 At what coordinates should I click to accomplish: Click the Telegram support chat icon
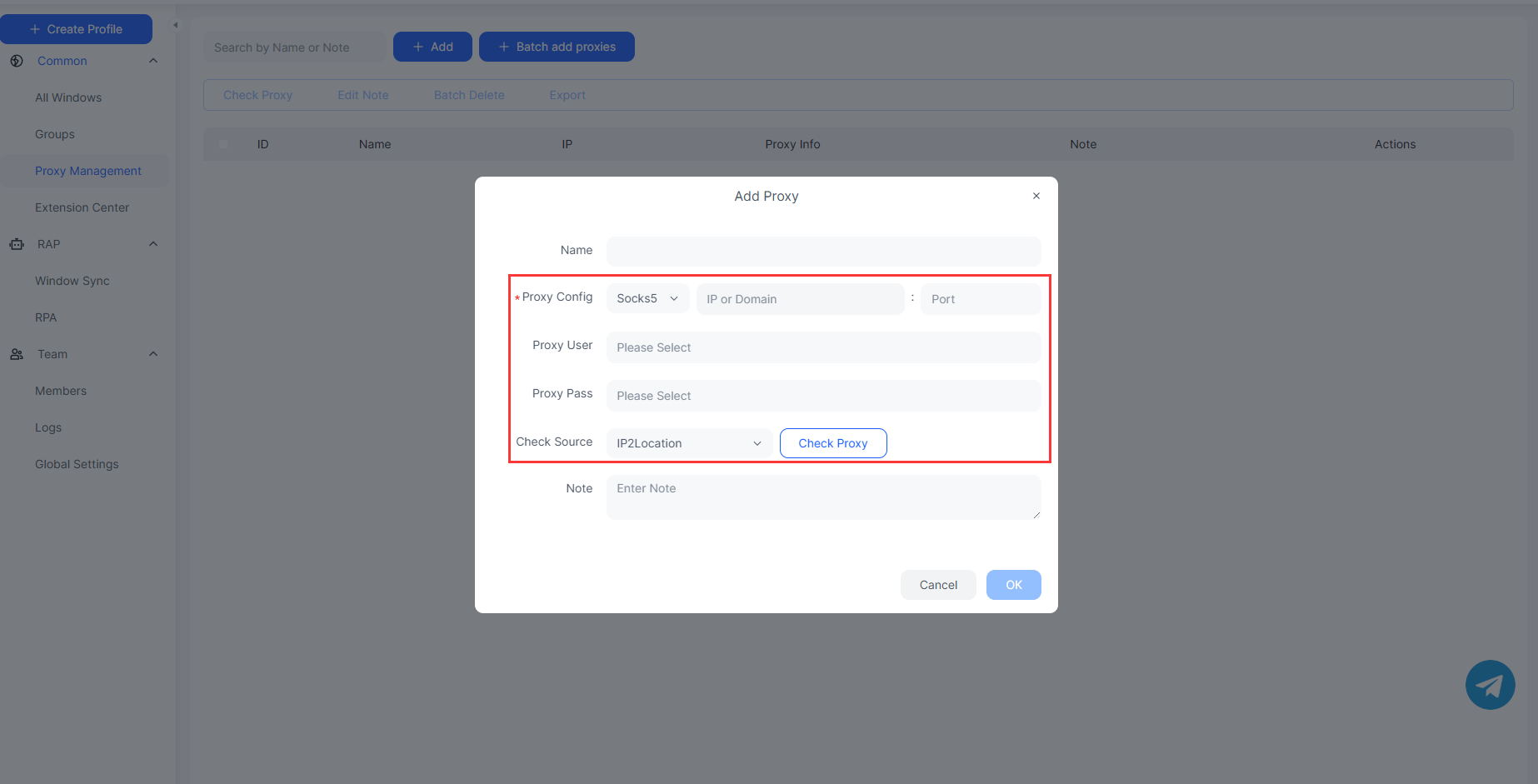(1490, 685)
